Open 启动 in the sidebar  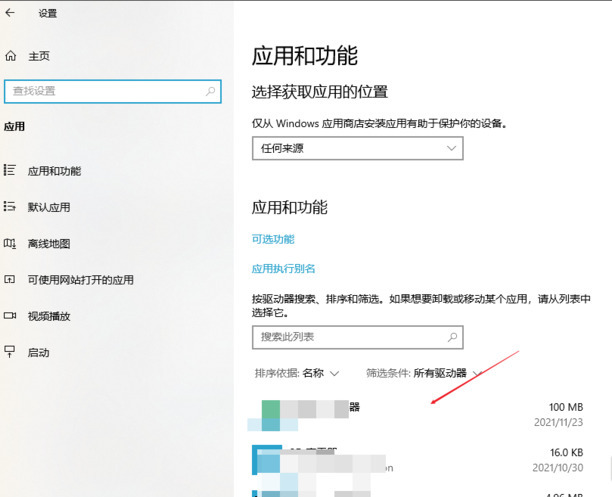click(38, 353)
